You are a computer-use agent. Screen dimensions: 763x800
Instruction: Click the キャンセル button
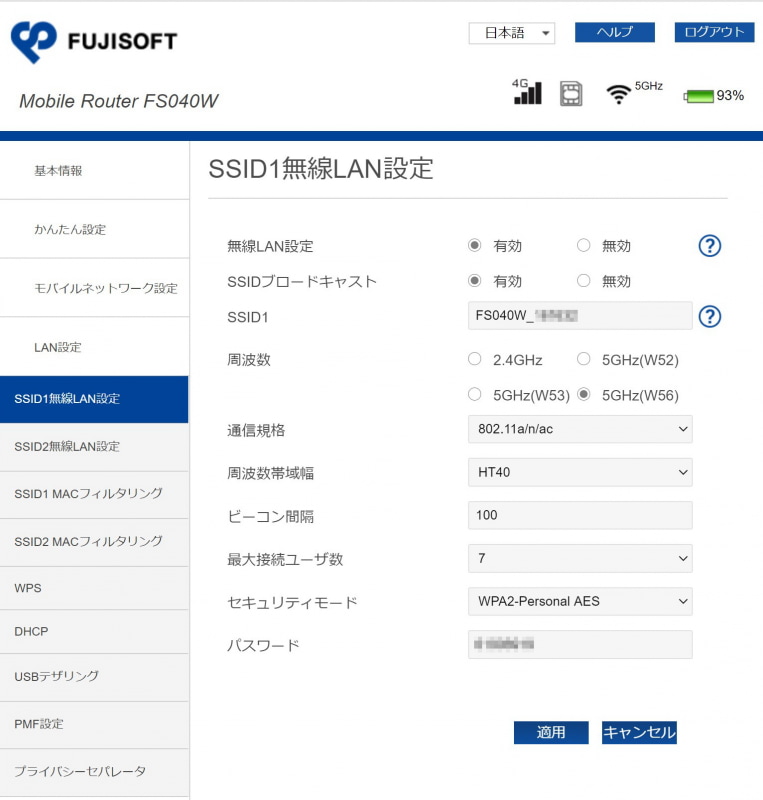click(x=639, y=733)
